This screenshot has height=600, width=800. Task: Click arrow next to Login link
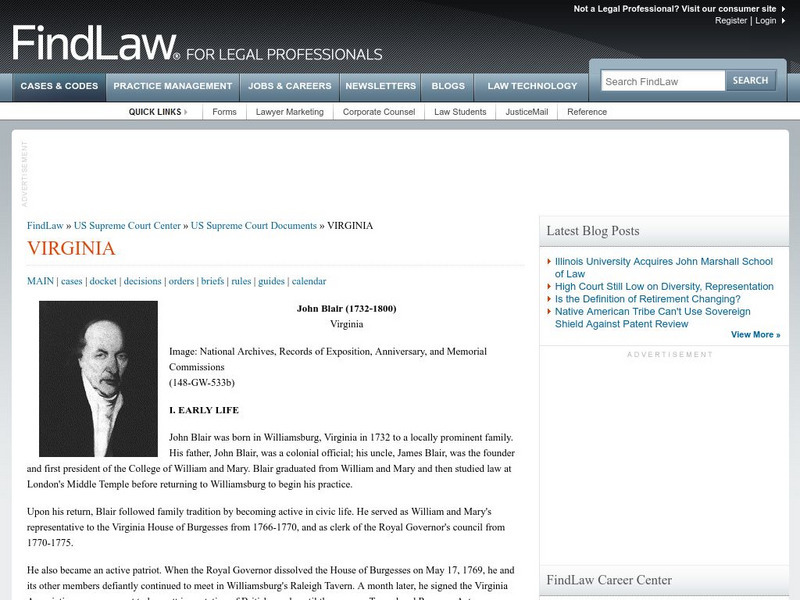click(x=784, y=21)
